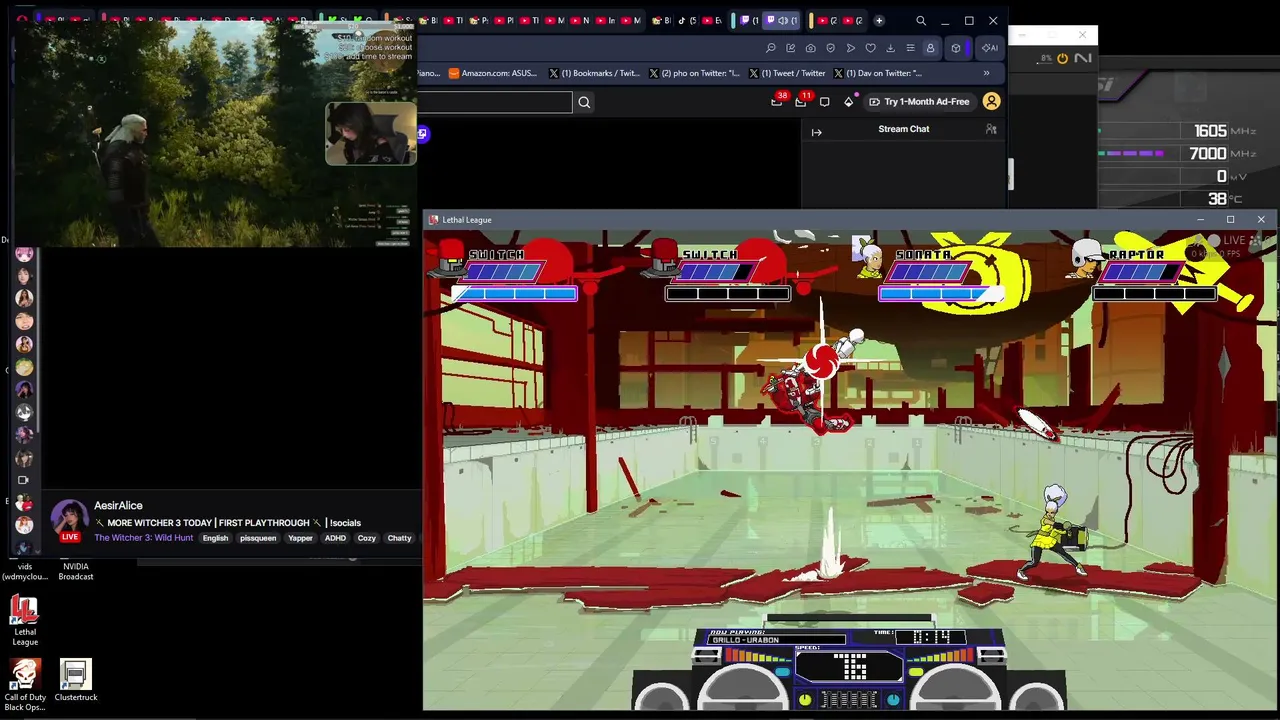
Task: Click the Stream Chat header title
Action: tap(903, 129)
